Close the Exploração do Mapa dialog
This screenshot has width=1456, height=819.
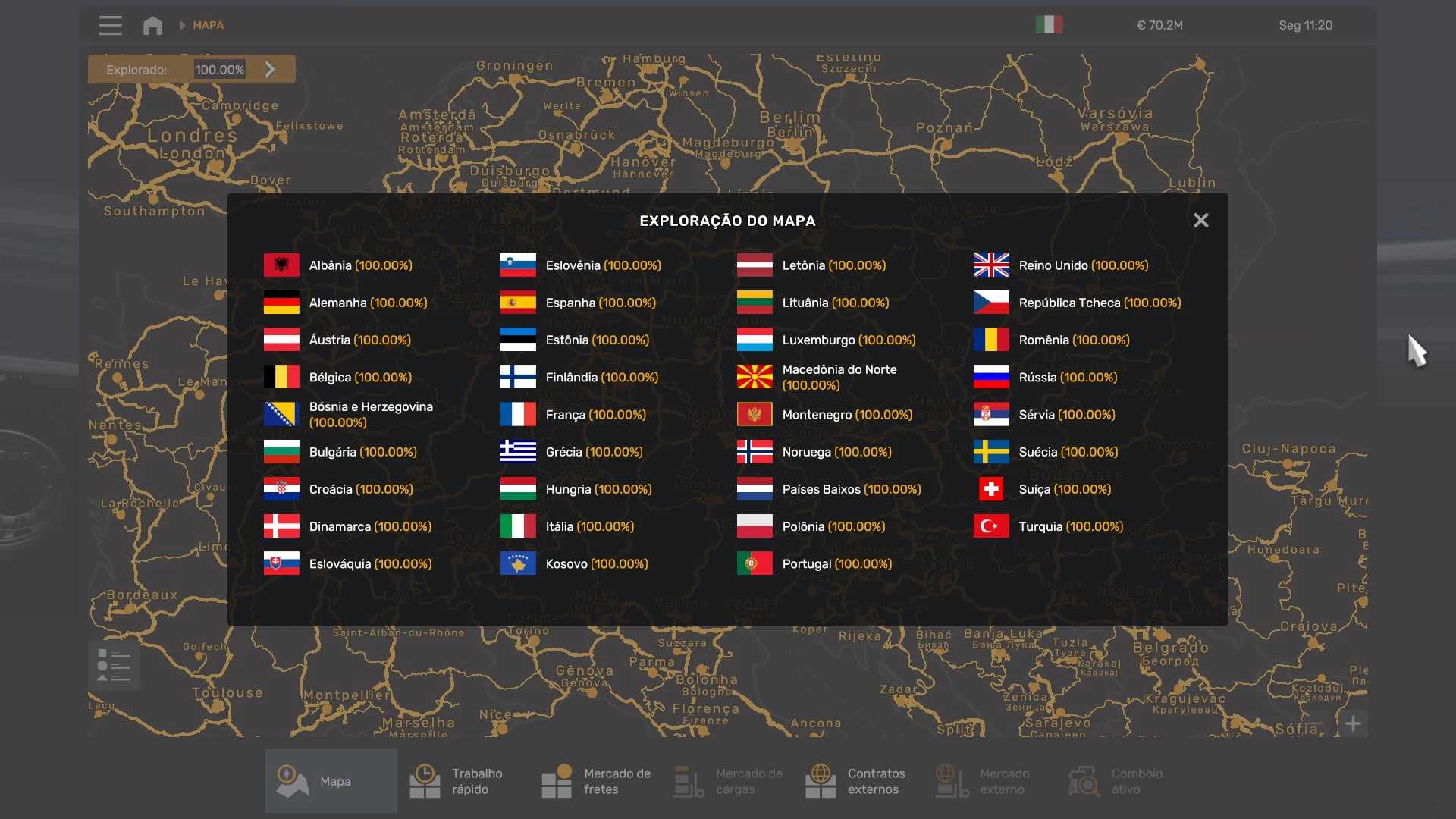pyautogui.click(x=1200, y=221)
